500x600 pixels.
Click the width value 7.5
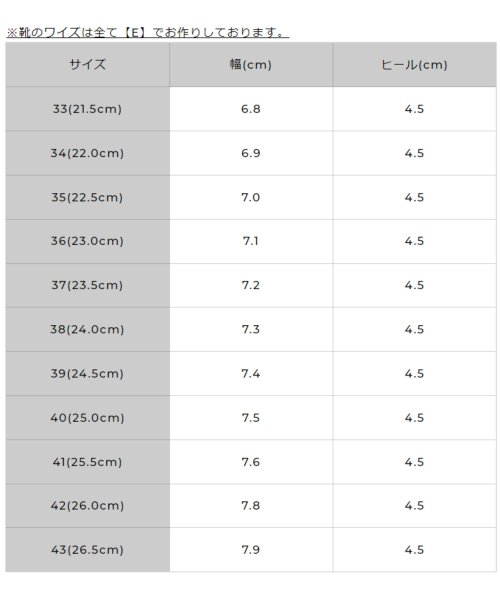(251, 417)
